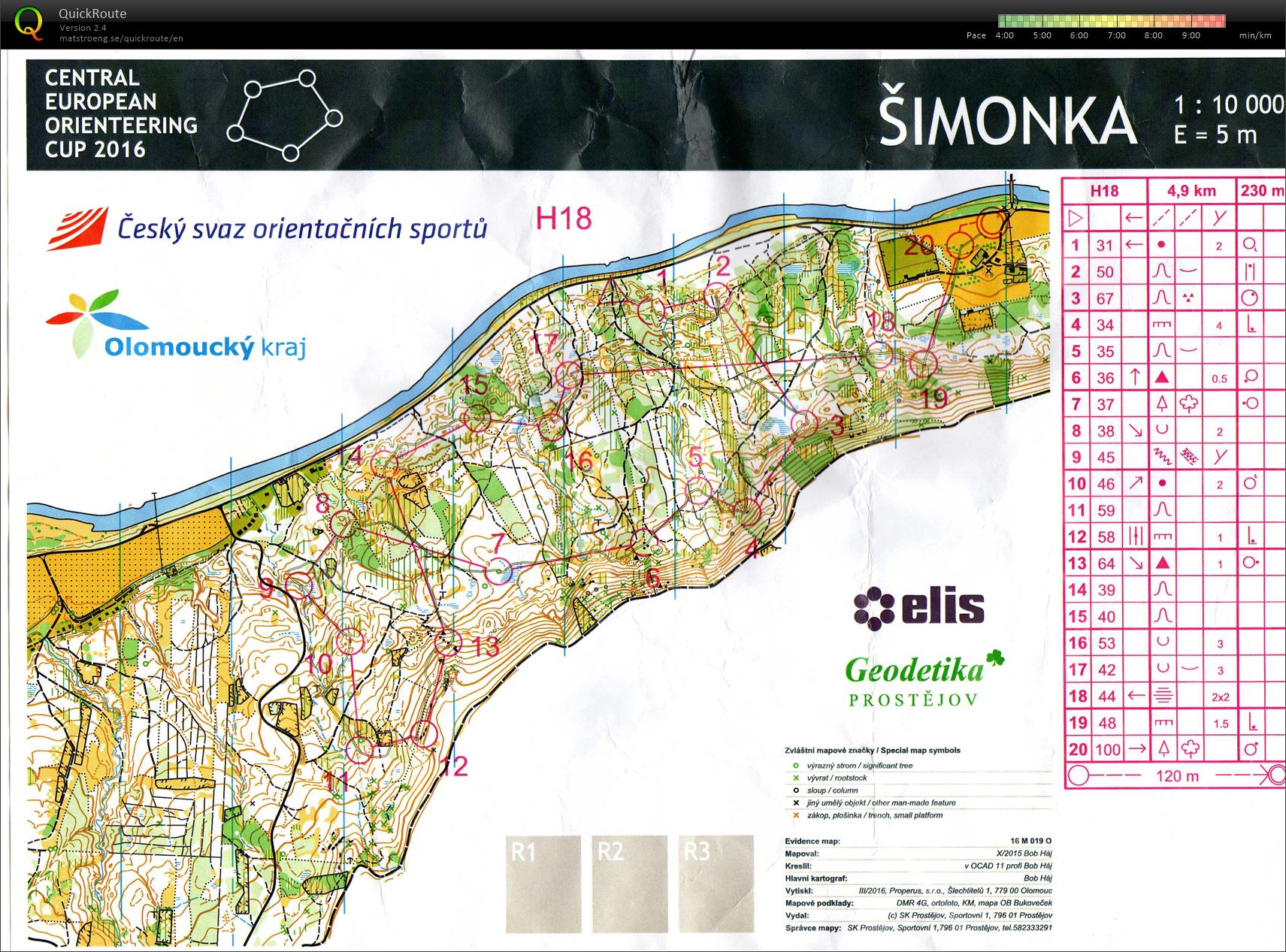This screenshot has width=1286, height=952.
Task: Click the 'QuickRoute' title text
Action: pyautogui.click(x=92, y=14)
